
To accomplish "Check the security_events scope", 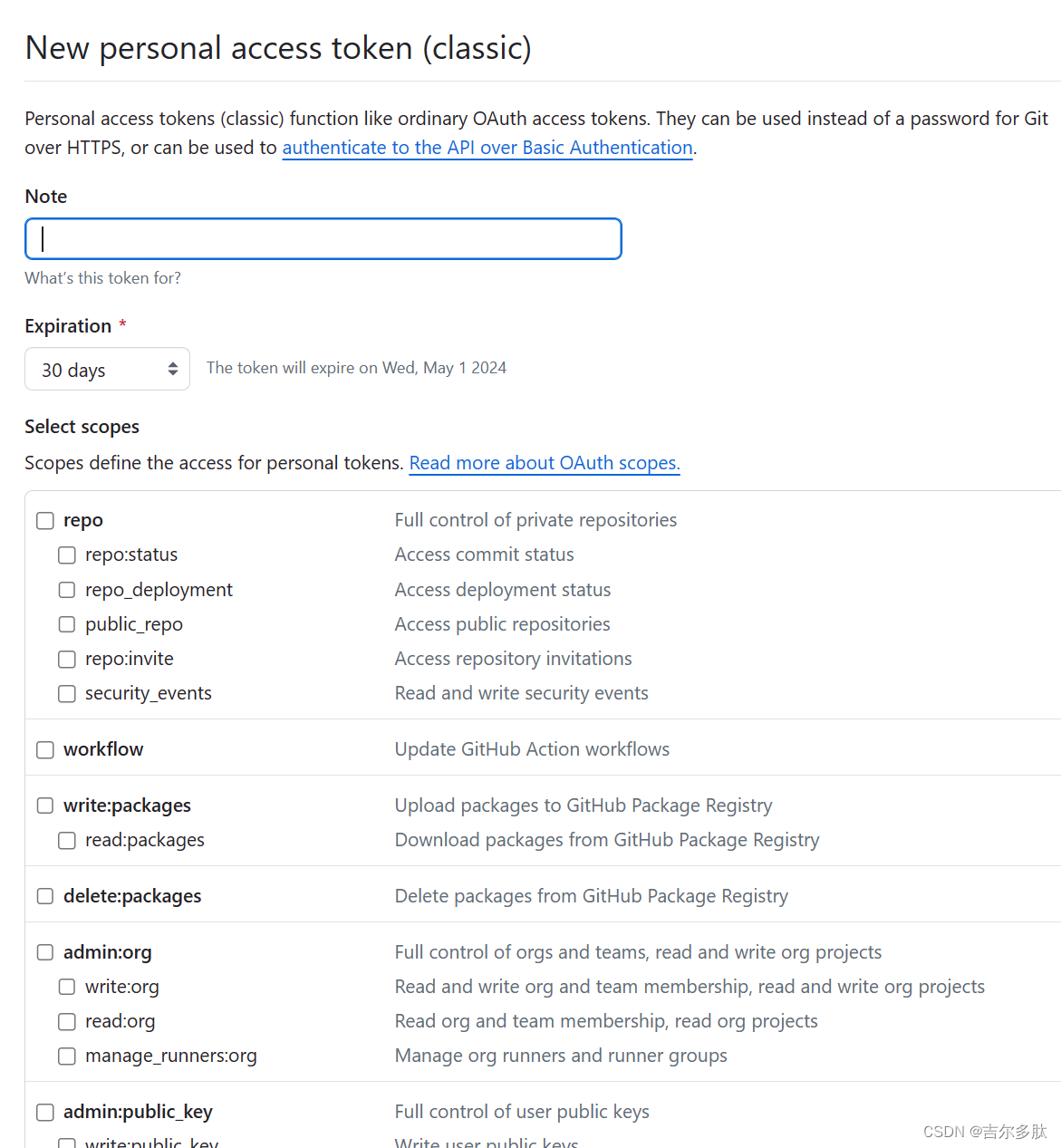I will click(66, 693).
